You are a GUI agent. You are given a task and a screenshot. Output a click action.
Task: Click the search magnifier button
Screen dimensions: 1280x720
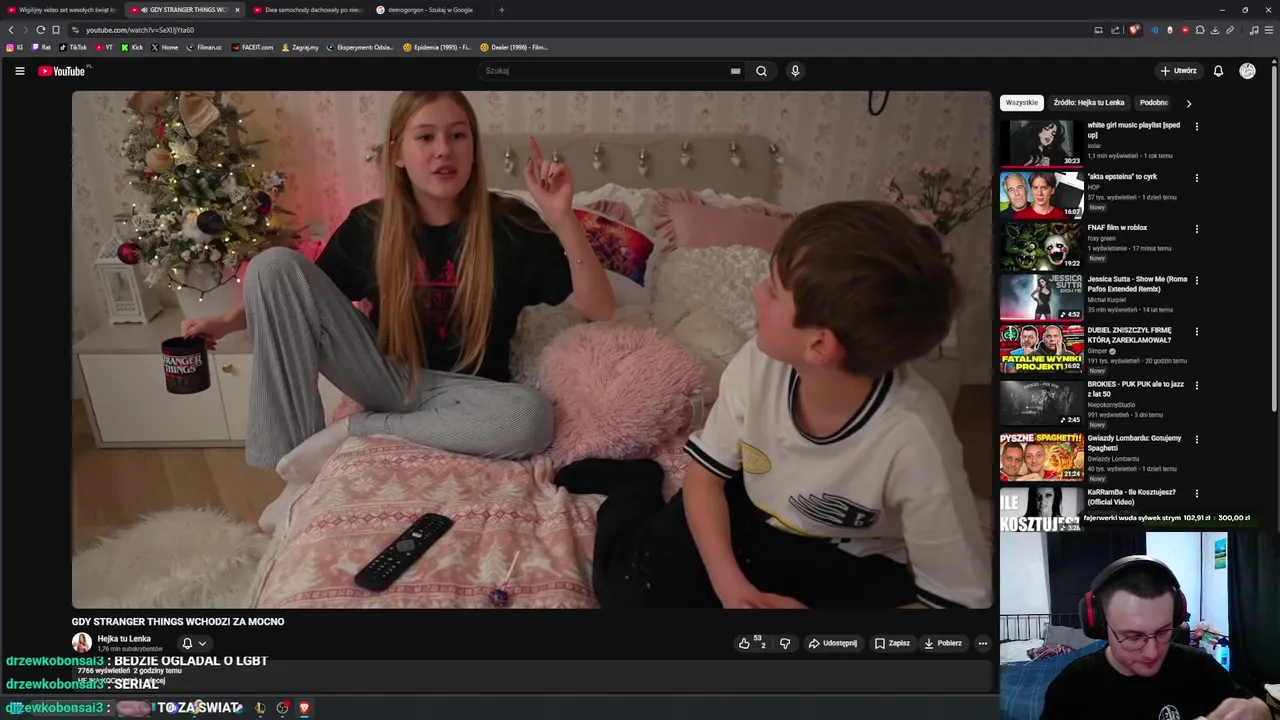pyautogui.click(x=761, y=71)
